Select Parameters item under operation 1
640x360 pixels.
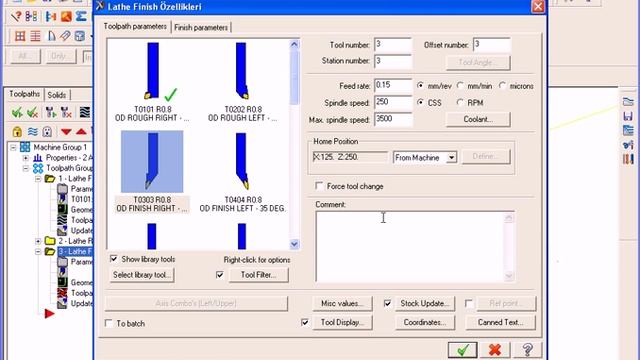click(x=75, y=189)
